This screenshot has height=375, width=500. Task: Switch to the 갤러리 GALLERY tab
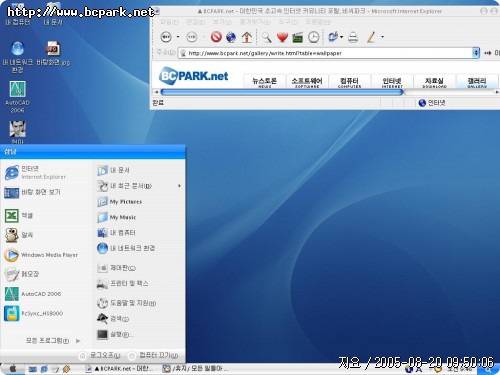point(477,82)
